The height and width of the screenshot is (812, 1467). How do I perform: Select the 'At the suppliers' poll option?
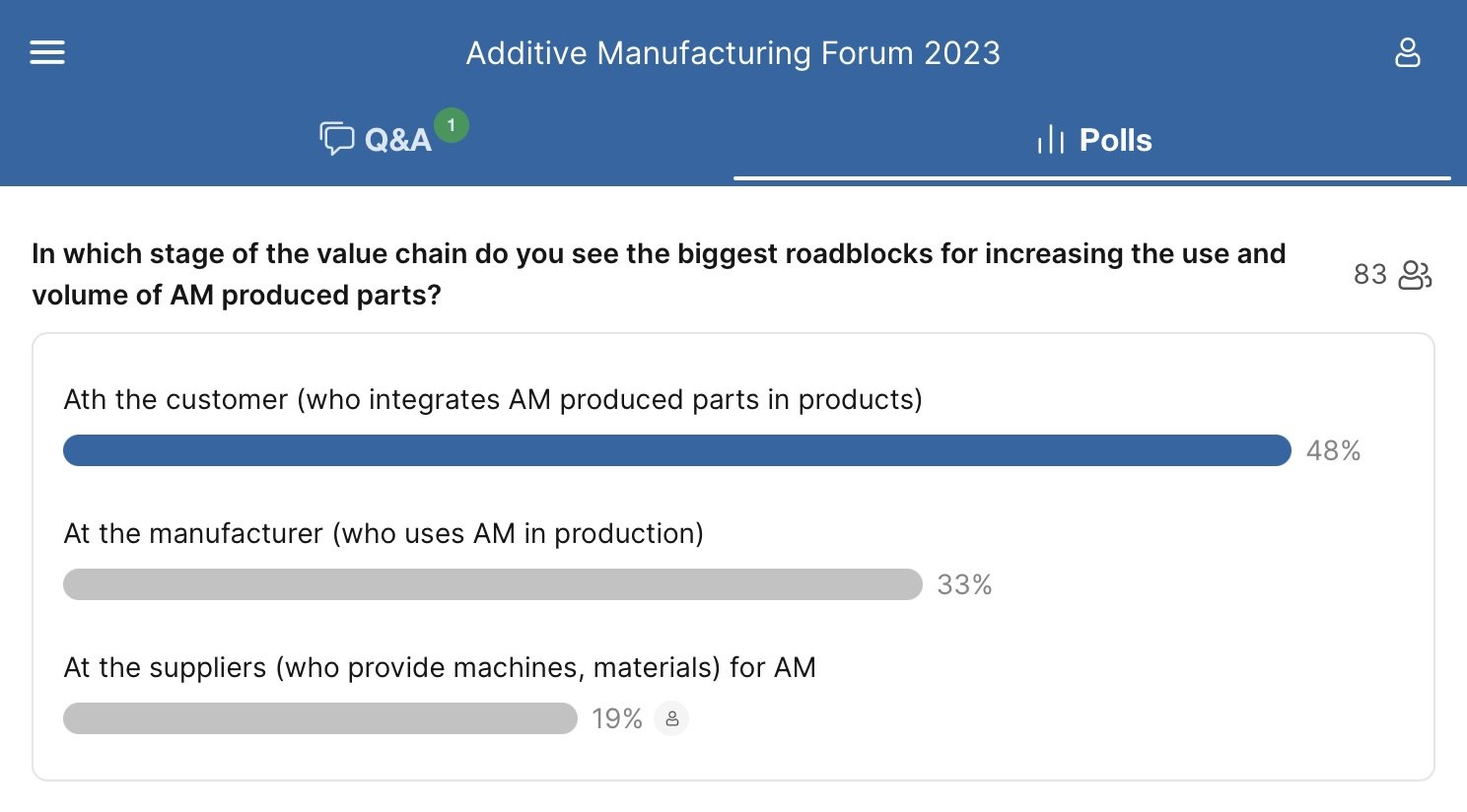coord(440,667)
